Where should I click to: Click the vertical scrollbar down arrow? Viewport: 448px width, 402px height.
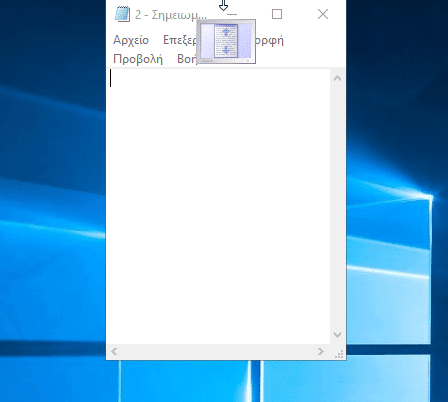337,335
